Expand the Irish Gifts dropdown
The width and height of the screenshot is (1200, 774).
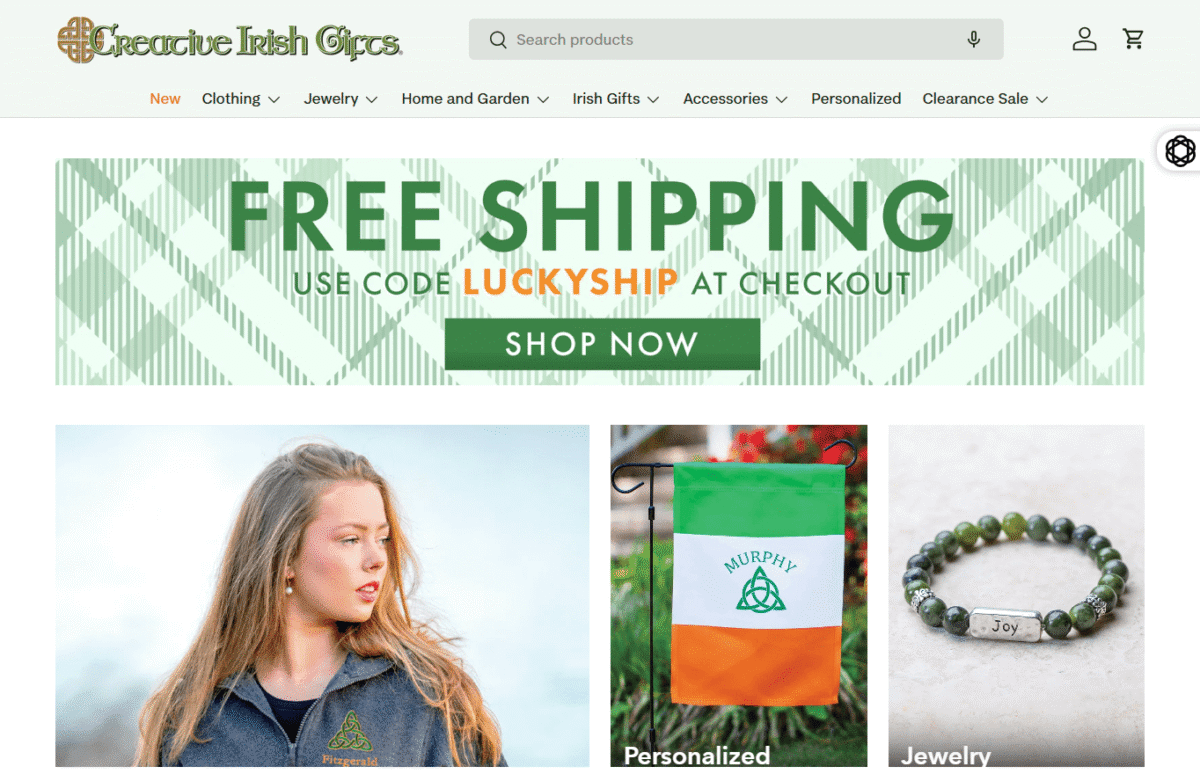click(x=616, y=99)
